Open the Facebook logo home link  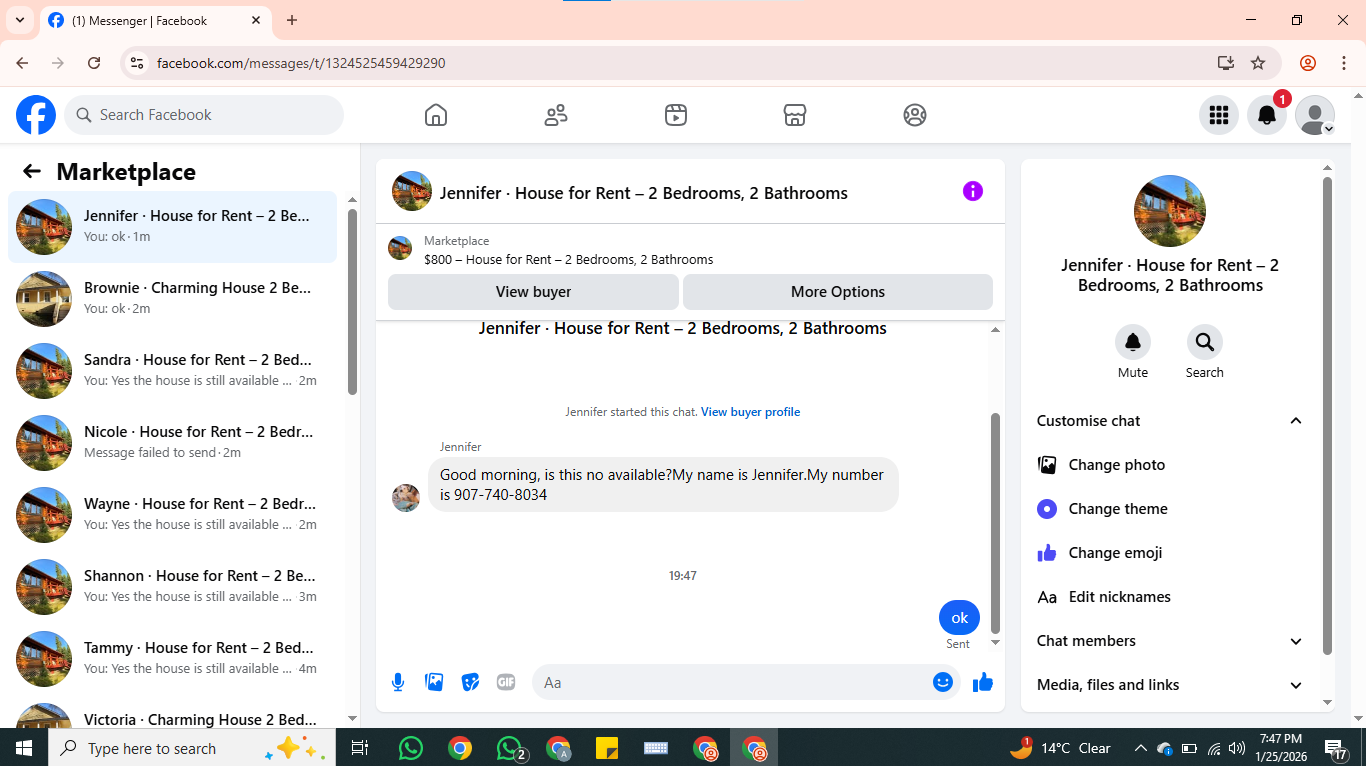pyautogui.click(x=36, y=115)
